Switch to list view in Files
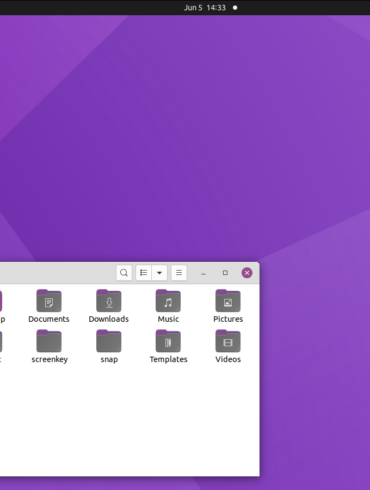 (x=144, y=273)
